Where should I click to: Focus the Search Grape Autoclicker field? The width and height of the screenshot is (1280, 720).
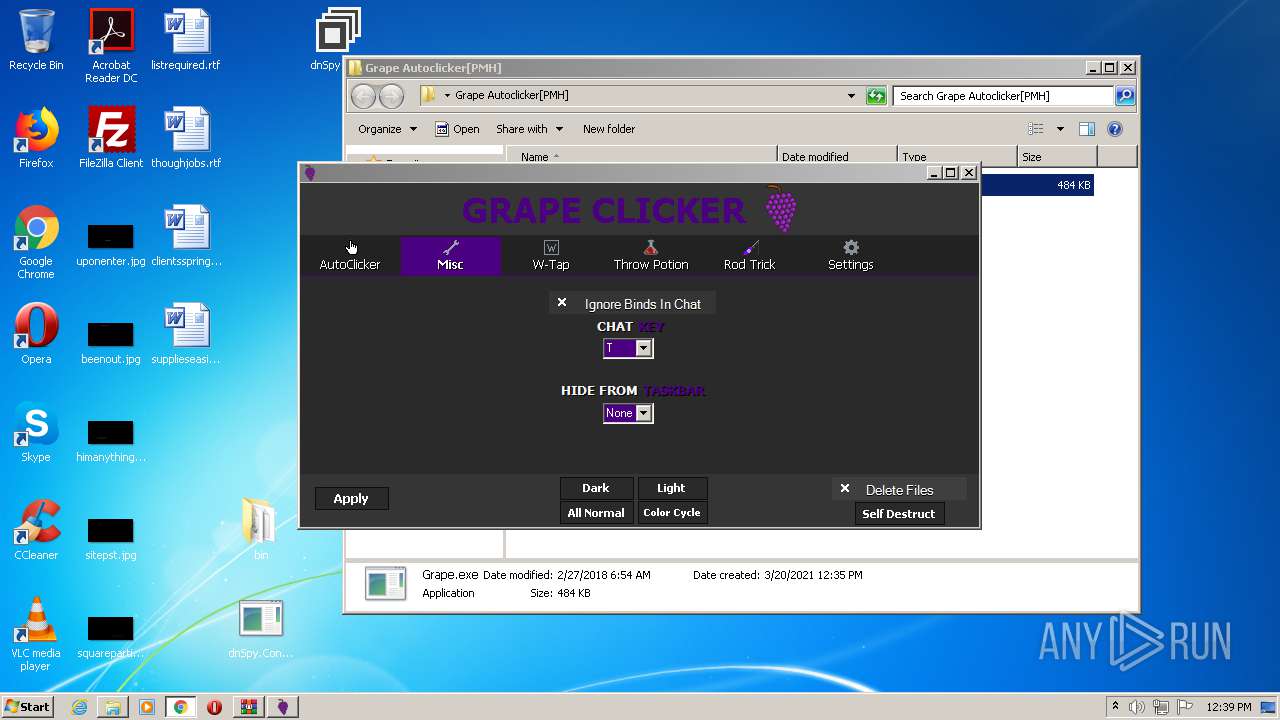coord(1003,96)
